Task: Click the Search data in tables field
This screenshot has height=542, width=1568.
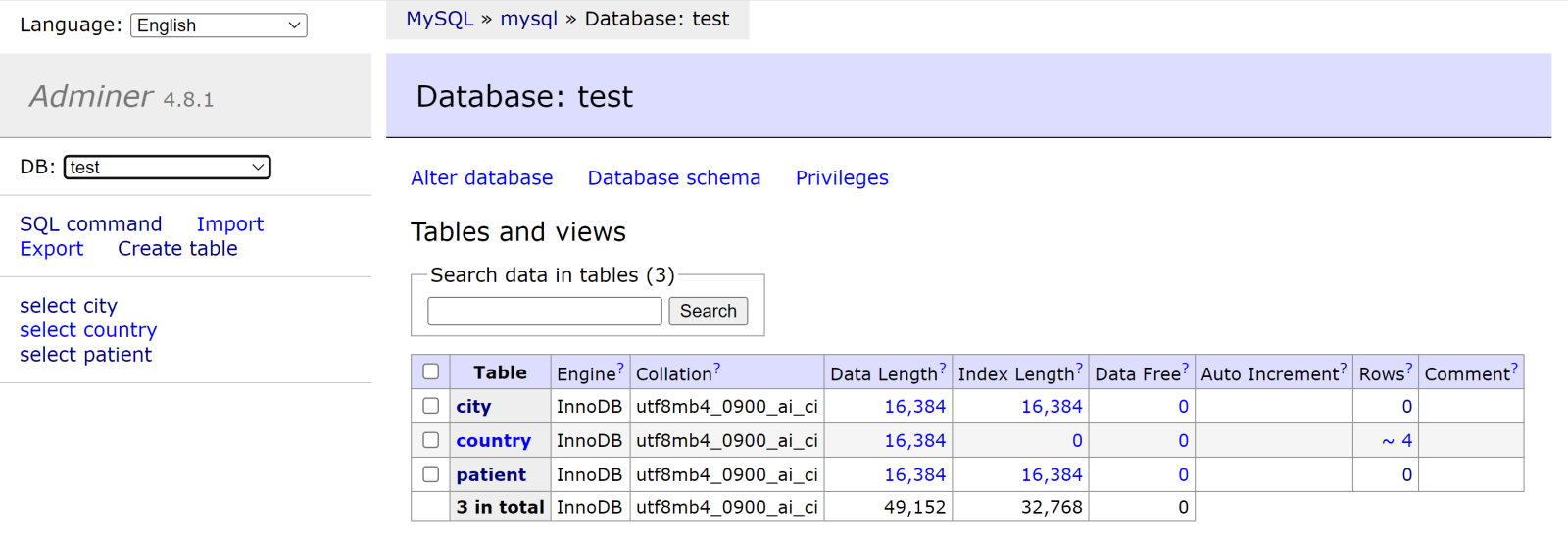Action: coord(545,312)
